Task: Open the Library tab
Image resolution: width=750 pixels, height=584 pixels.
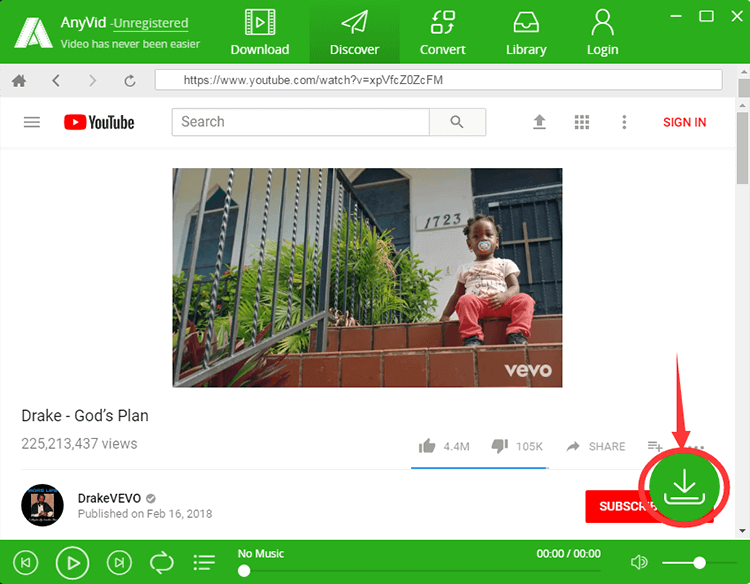Action: [x=526, y=33]
